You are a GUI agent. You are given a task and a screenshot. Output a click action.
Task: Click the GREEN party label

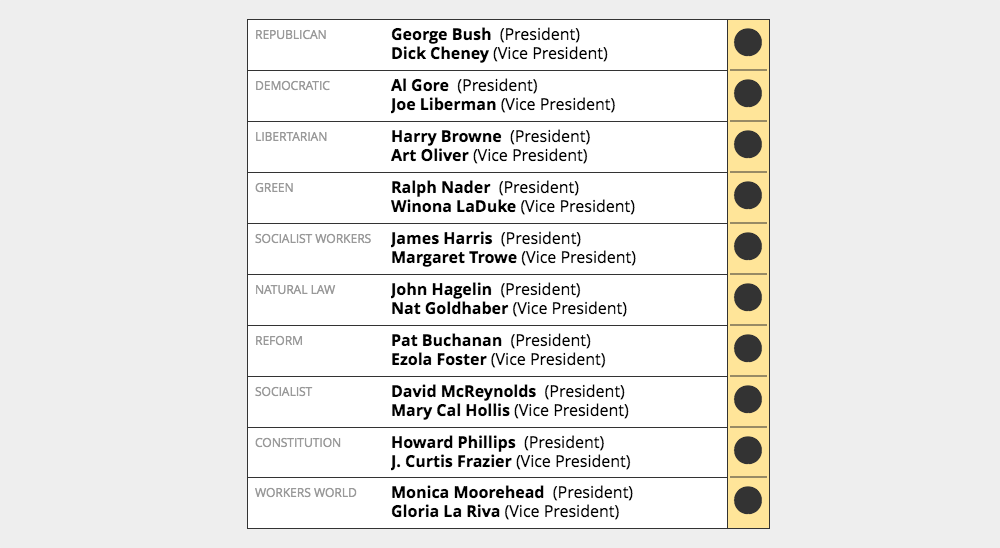coord(274,188)
